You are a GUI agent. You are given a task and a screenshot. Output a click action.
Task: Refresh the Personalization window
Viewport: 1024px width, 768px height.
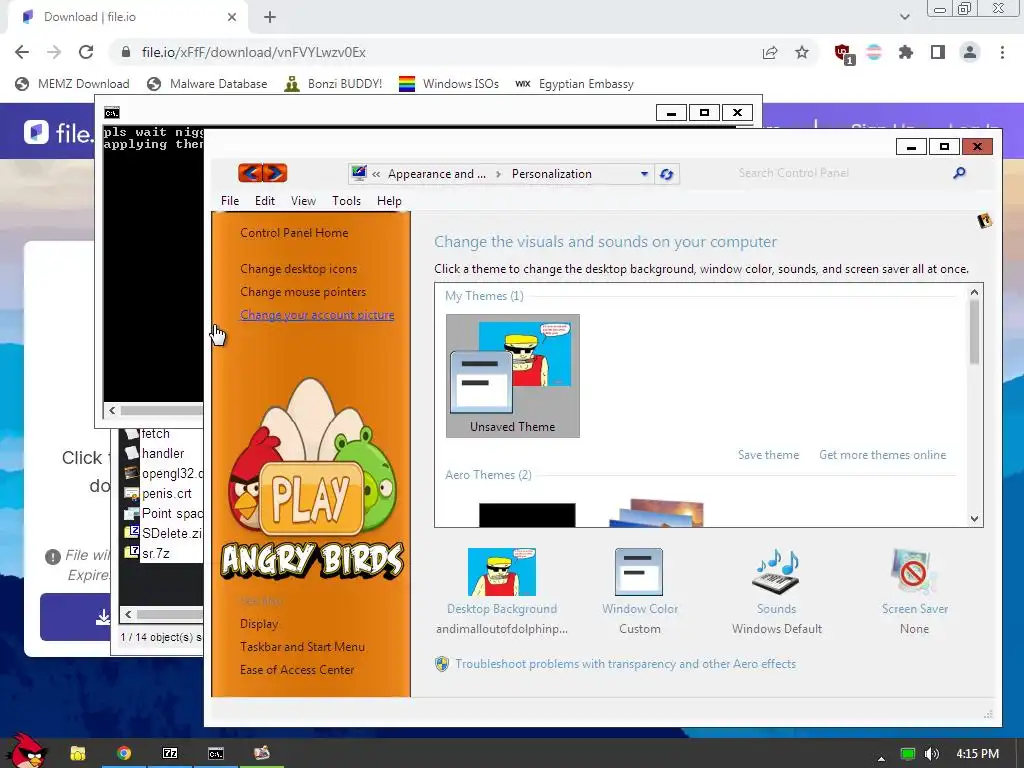pyautogui.click(x=666, y=174)
